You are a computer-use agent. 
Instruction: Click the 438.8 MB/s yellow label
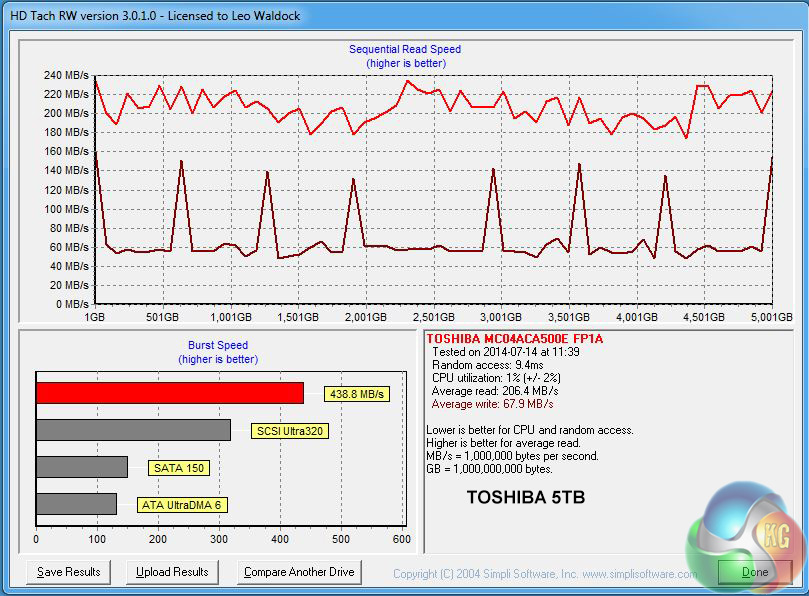tap(356, 394)
